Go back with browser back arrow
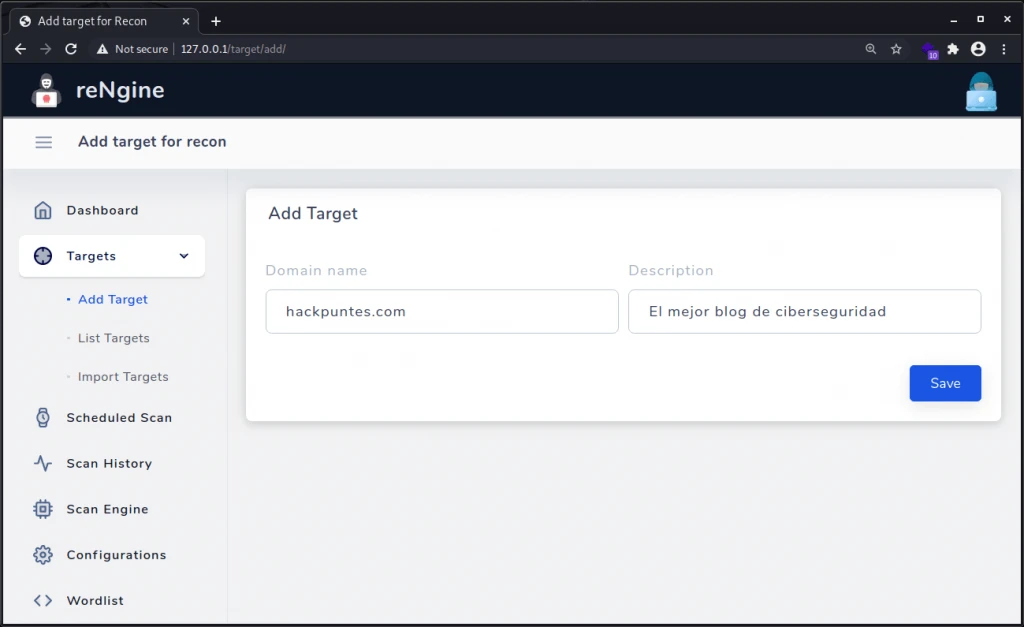 click(20, 49)
